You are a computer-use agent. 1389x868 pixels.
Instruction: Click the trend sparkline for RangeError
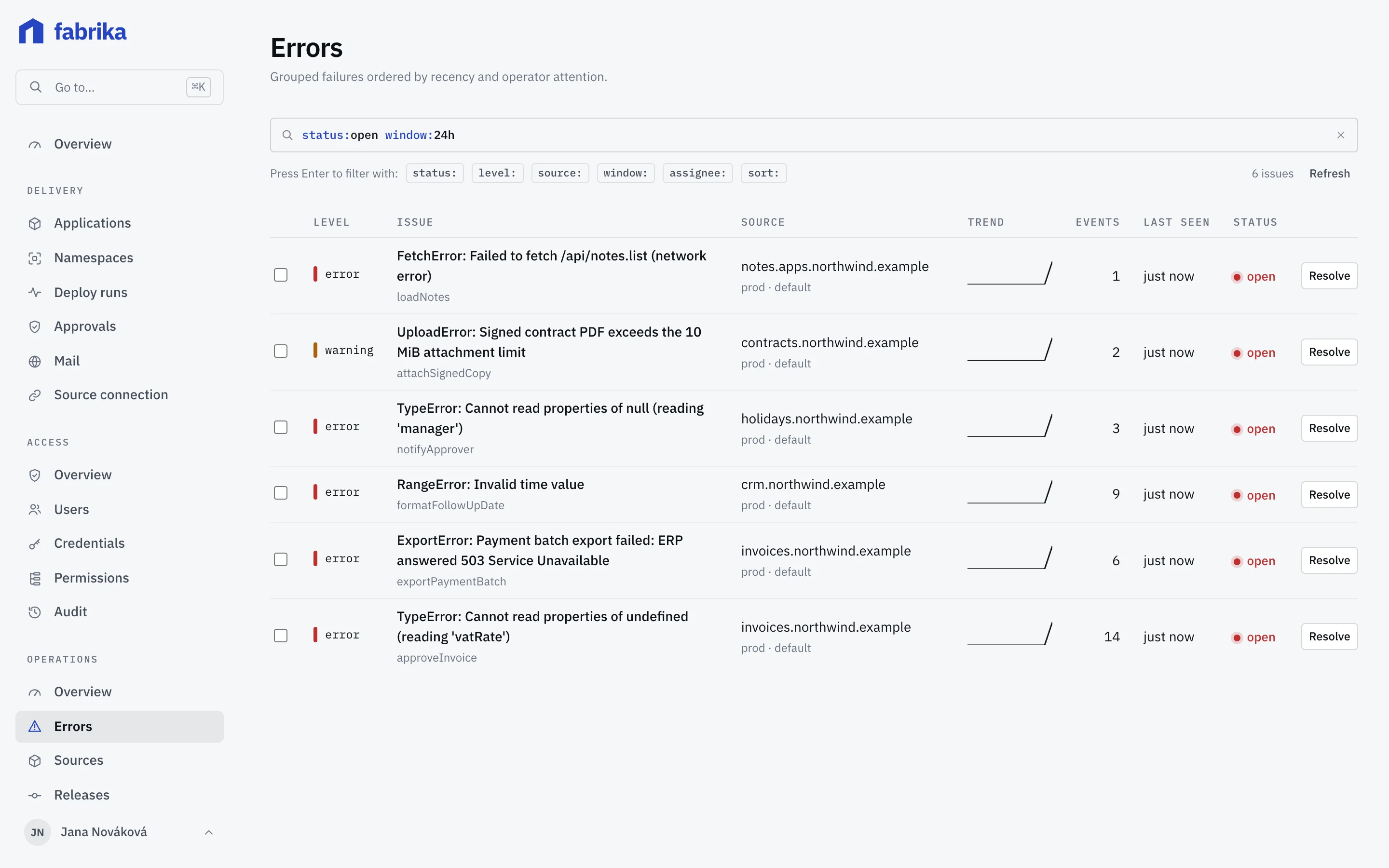pyautogui.click(x=1009, y=492)
